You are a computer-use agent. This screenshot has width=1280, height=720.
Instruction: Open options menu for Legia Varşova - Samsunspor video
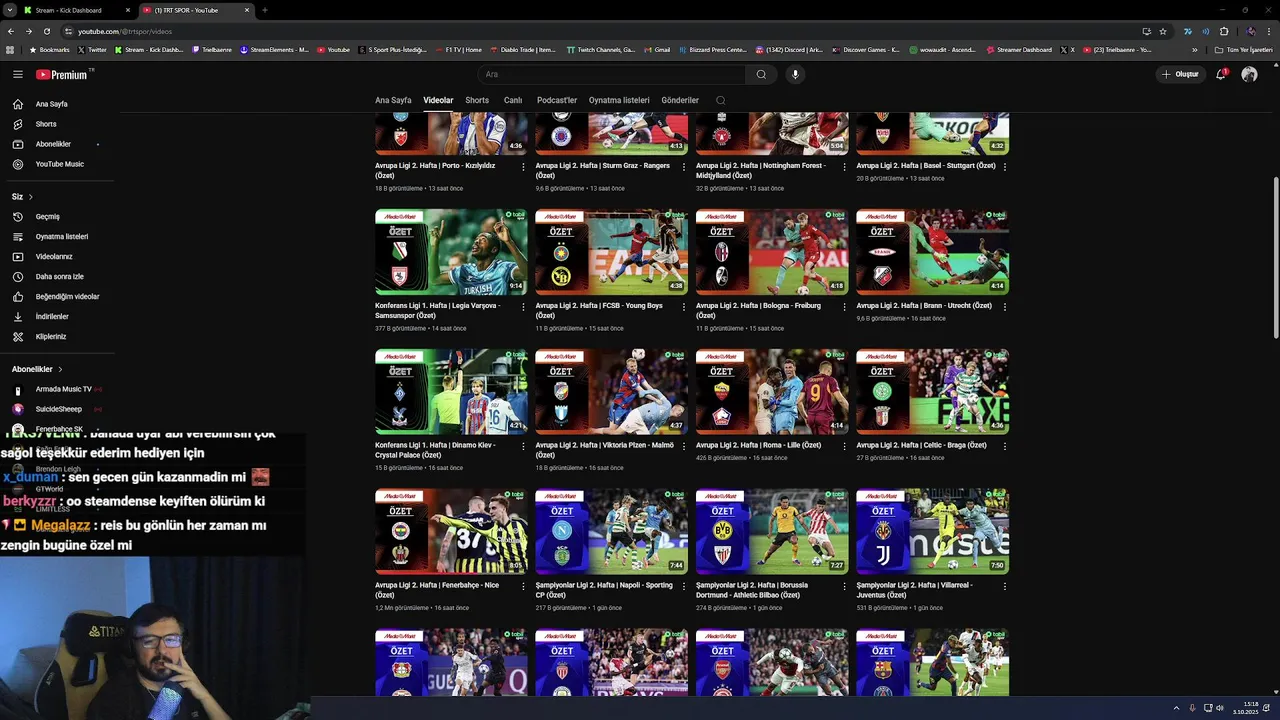pyautogui.click(x=523, y=307)
